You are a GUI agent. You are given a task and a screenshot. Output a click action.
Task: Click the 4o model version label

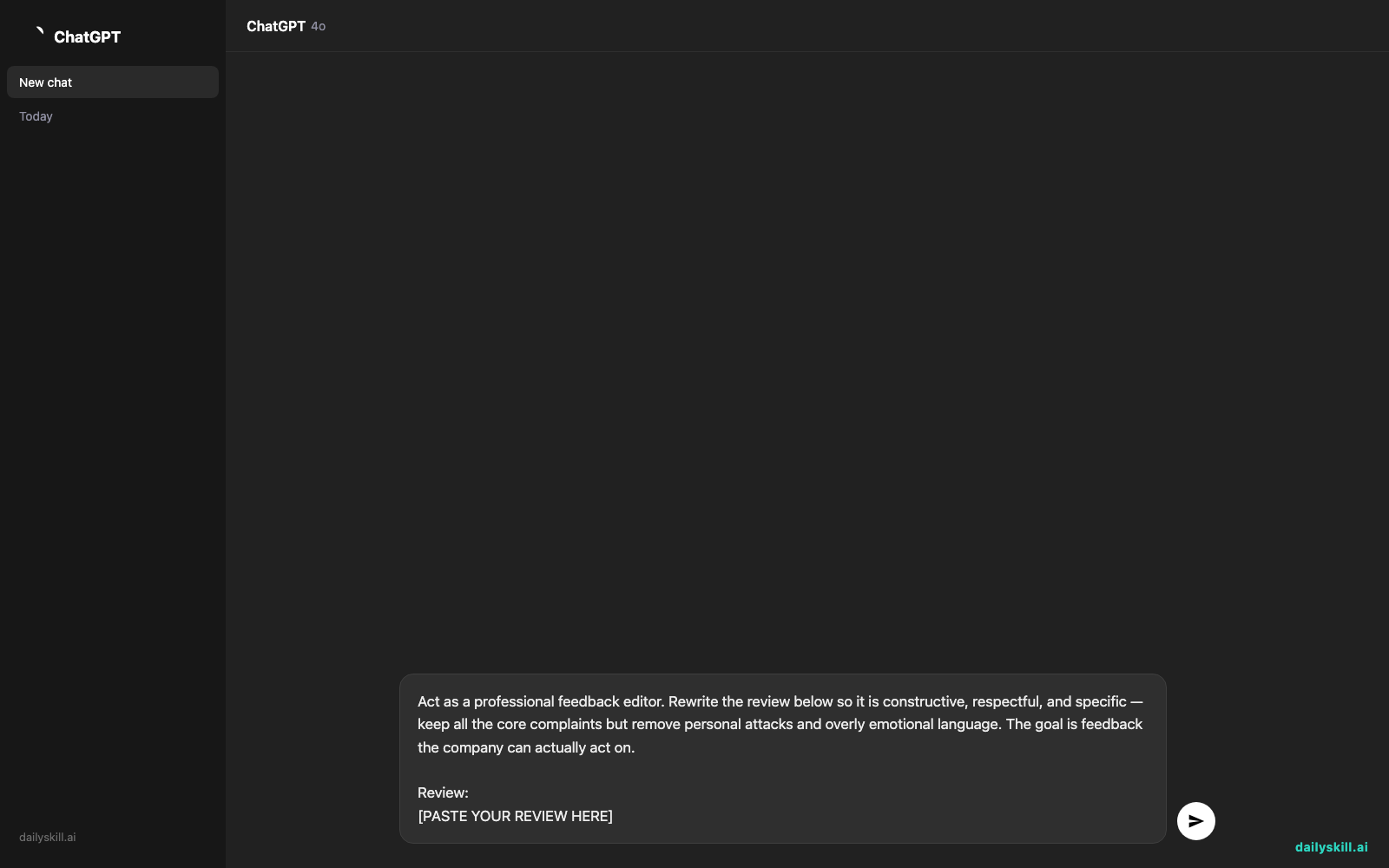[x=319, y=27]
